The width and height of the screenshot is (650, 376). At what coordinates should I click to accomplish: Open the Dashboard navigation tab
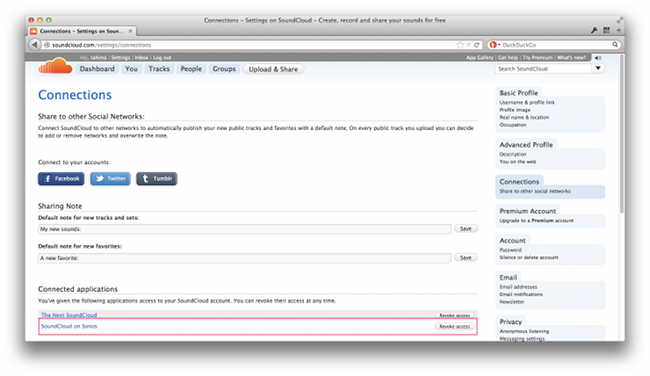[x=97, y=69]
